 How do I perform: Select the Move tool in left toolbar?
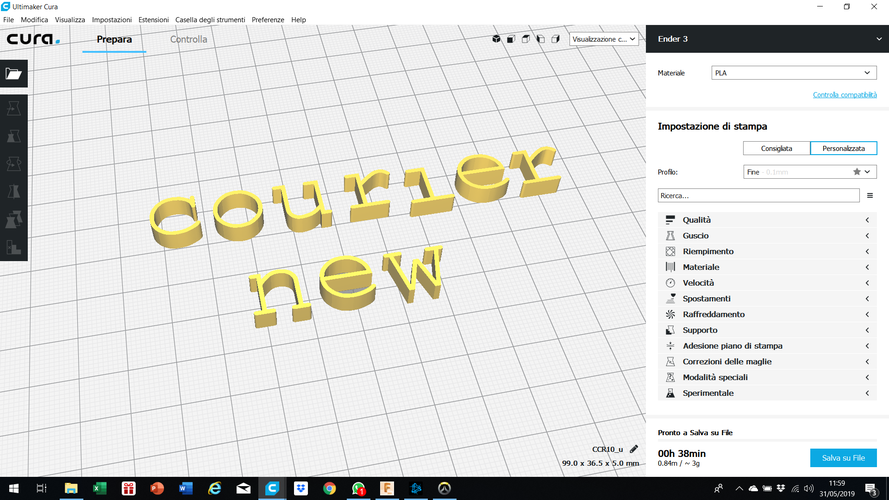coord(14,108)
